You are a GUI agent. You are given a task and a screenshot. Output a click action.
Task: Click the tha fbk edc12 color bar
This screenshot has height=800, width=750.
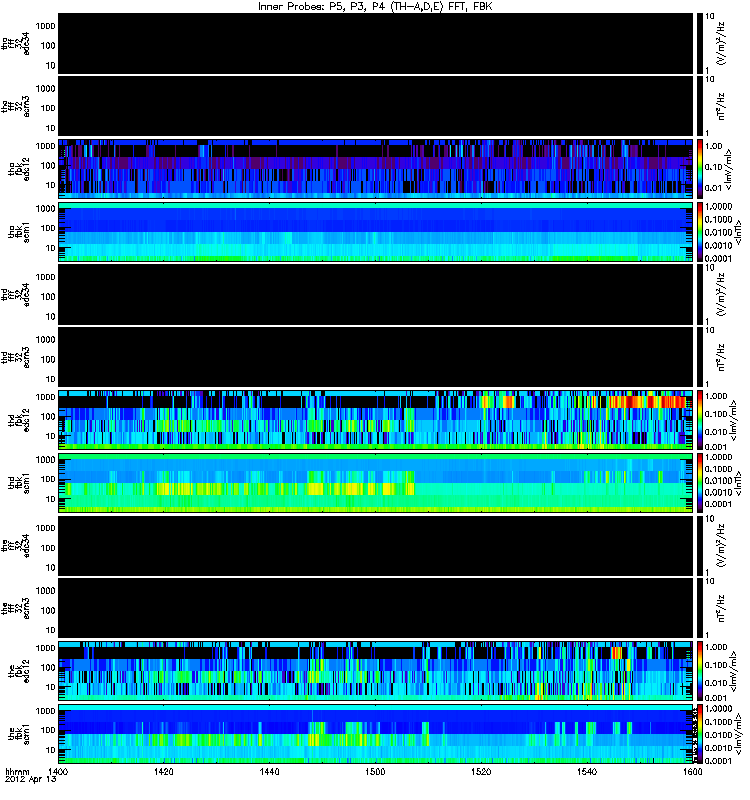[700, 168]
